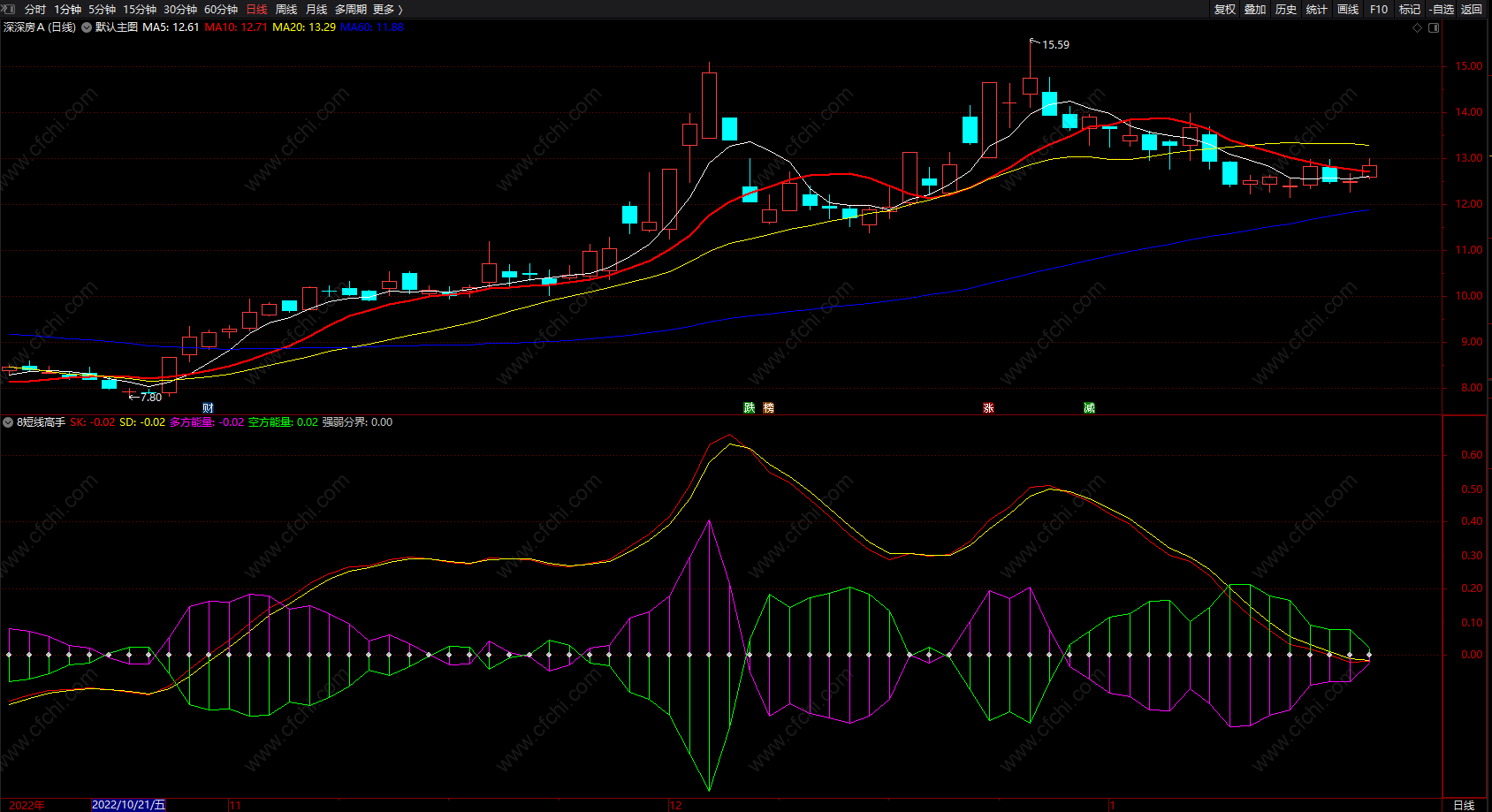1492x812 pixels.
Task: Click the MA10: 12.71 label
Action: point(236,27)
